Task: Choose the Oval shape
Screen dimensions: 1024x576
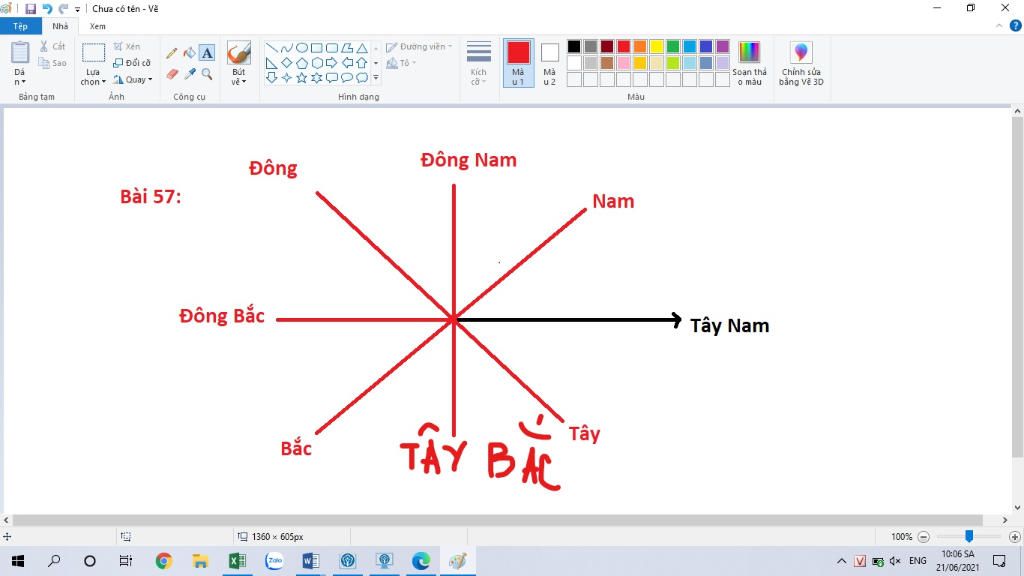Action: (301, 48)
